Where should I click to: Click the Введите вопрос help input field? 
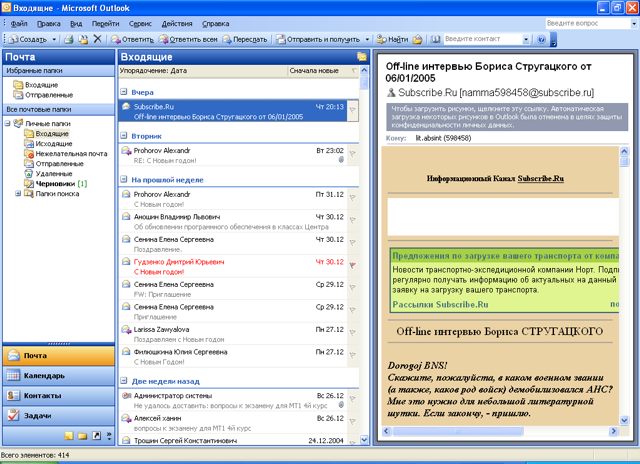pos(588,23)
